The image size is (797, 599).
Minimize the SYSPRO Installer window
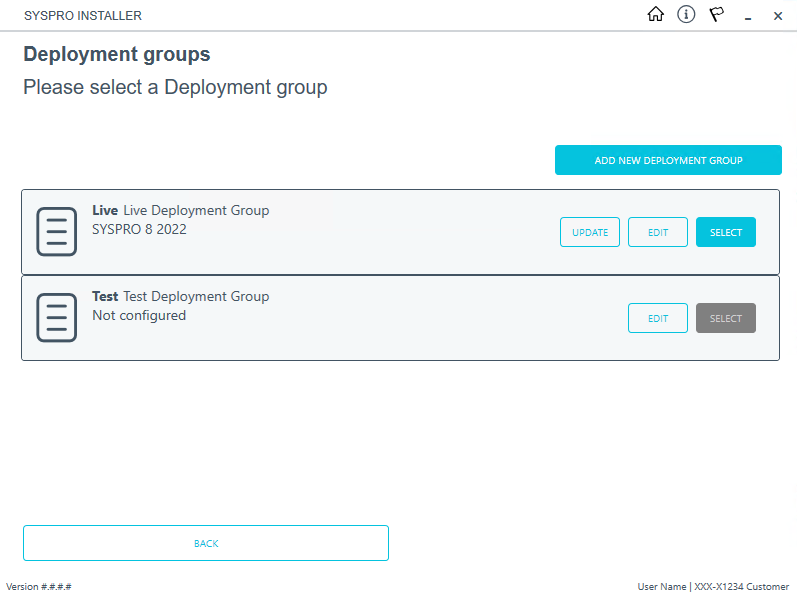click(x=748, y=16)
